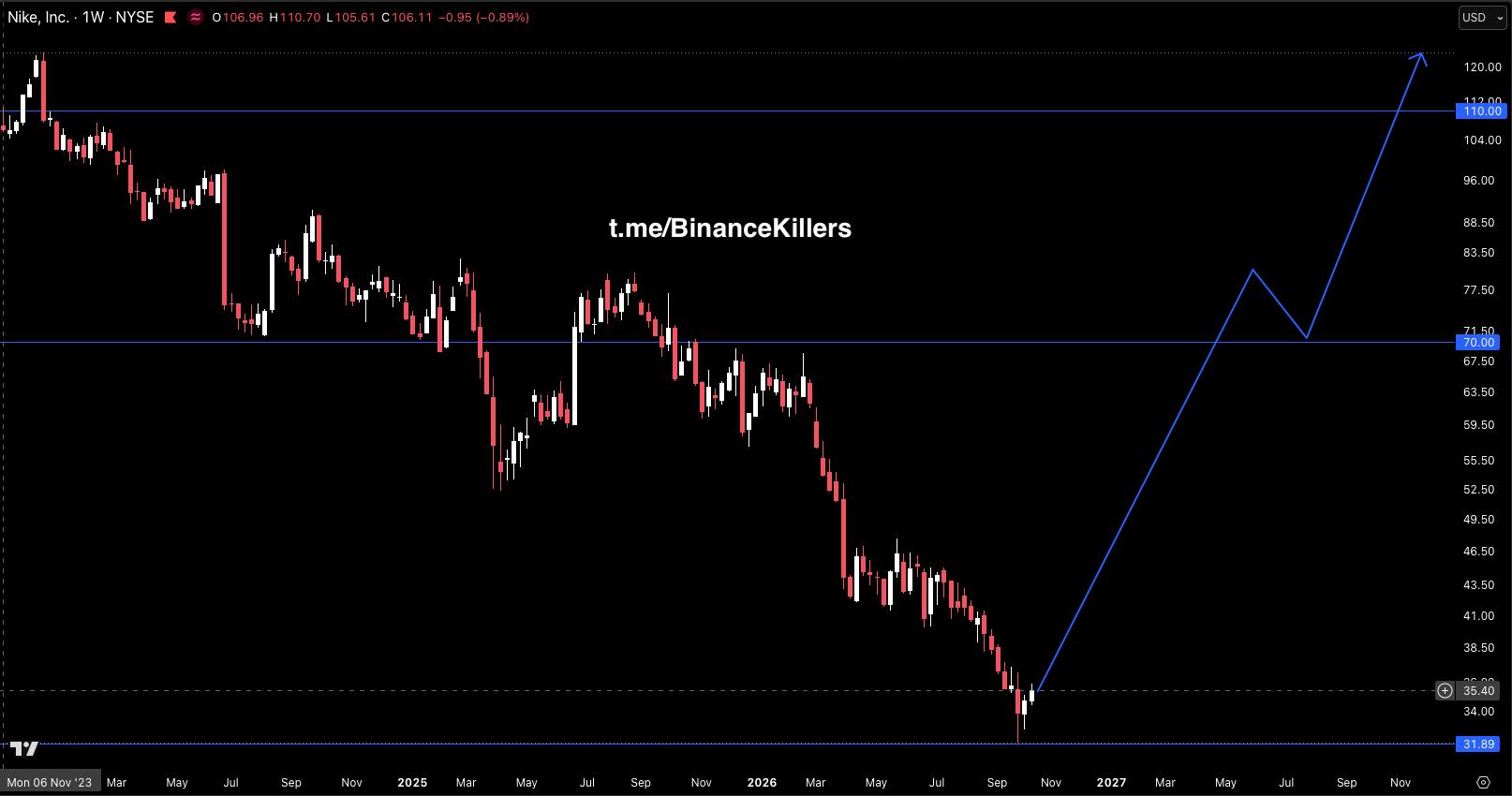Click the close value C106.11

(408, 17)
